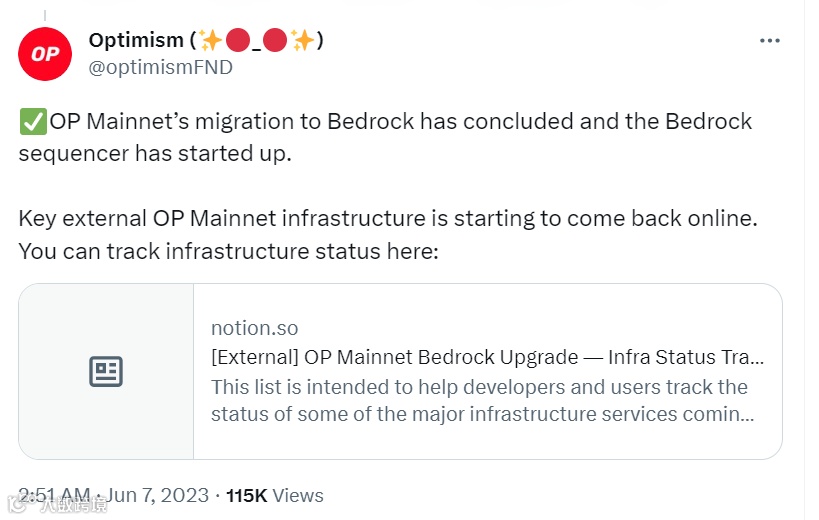Click the right sparkle emoji in display name
The width and height of the screenshot is (819, 520).
tap(304, 41)
